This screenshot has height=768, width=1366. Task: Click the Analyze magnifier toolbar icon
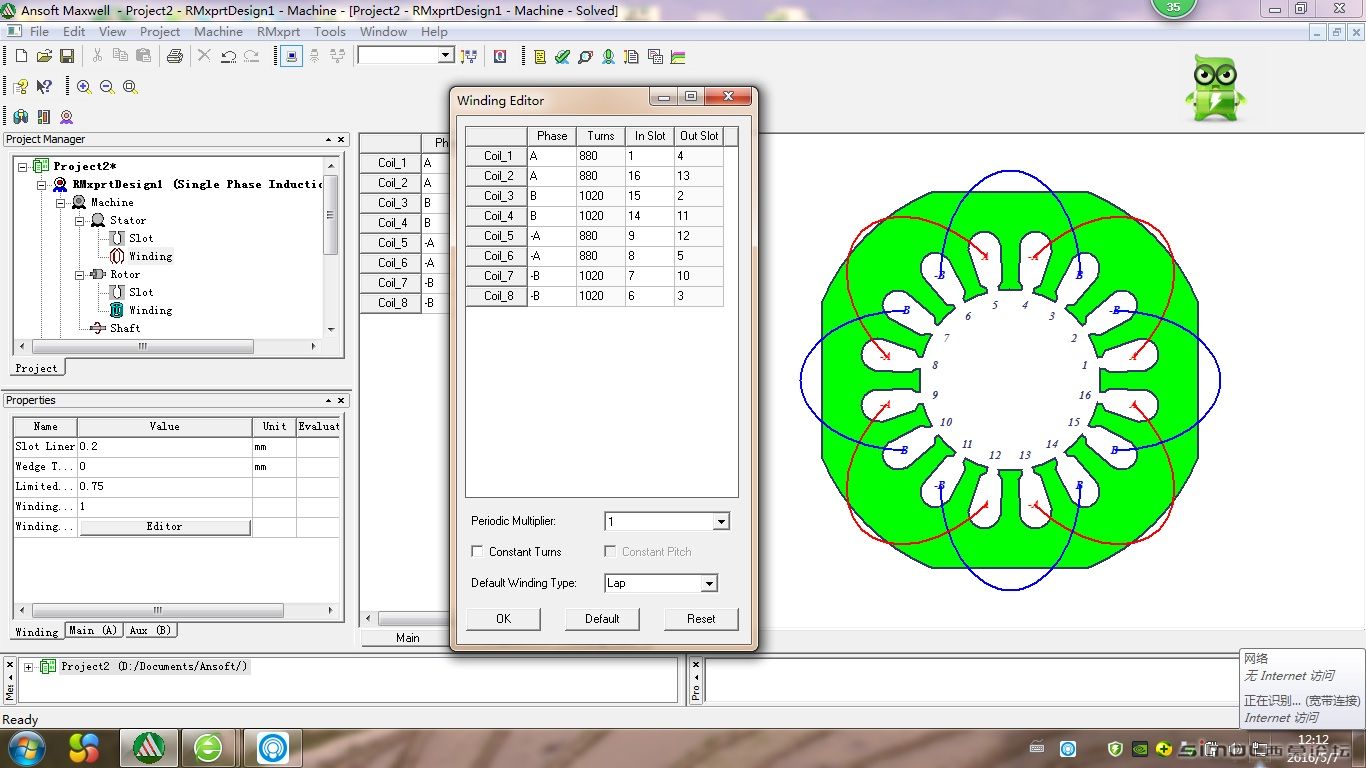coord(585,56)
